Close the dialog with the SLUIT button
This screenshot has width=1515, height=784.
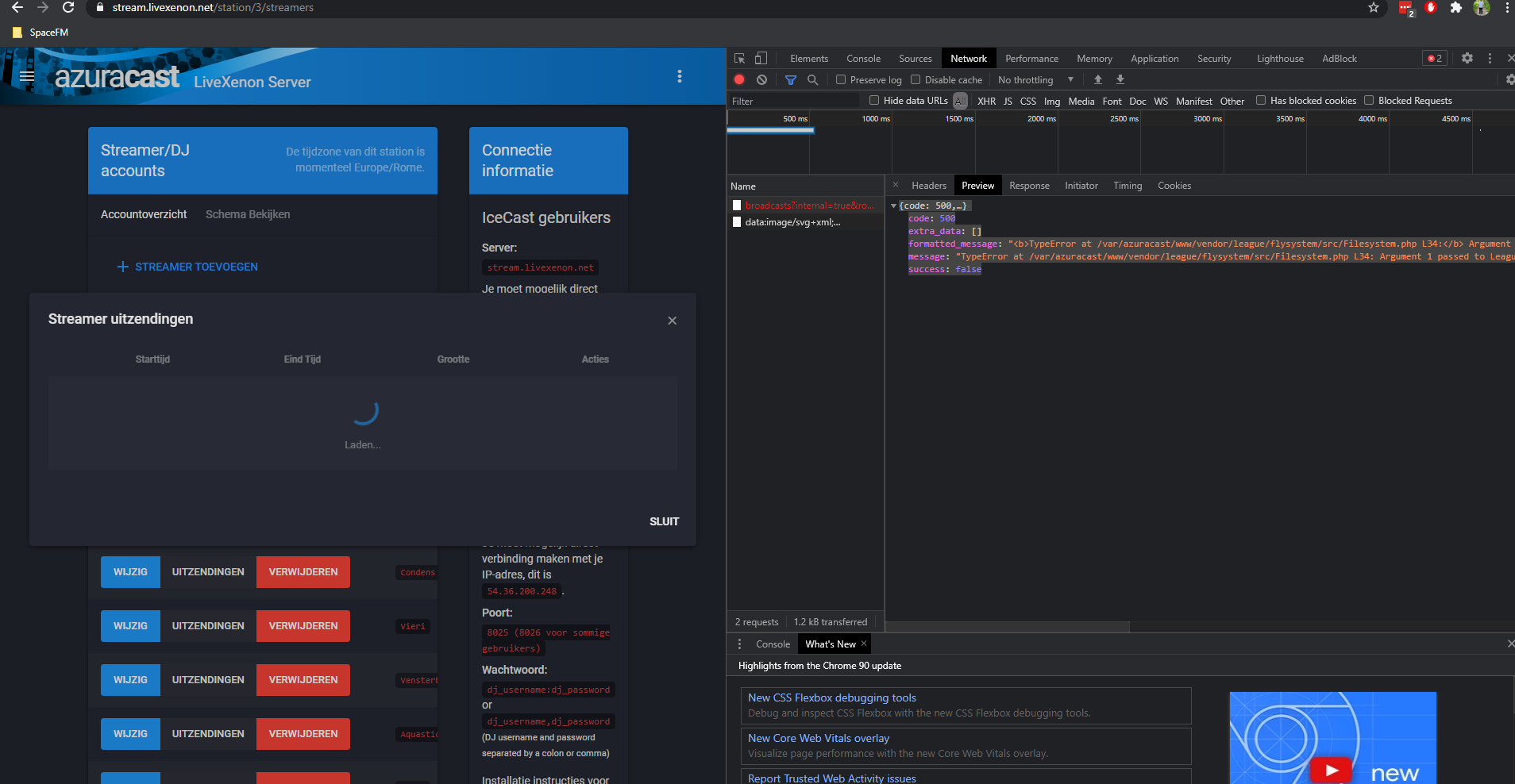pyautogui.click(x=664, y=521)
